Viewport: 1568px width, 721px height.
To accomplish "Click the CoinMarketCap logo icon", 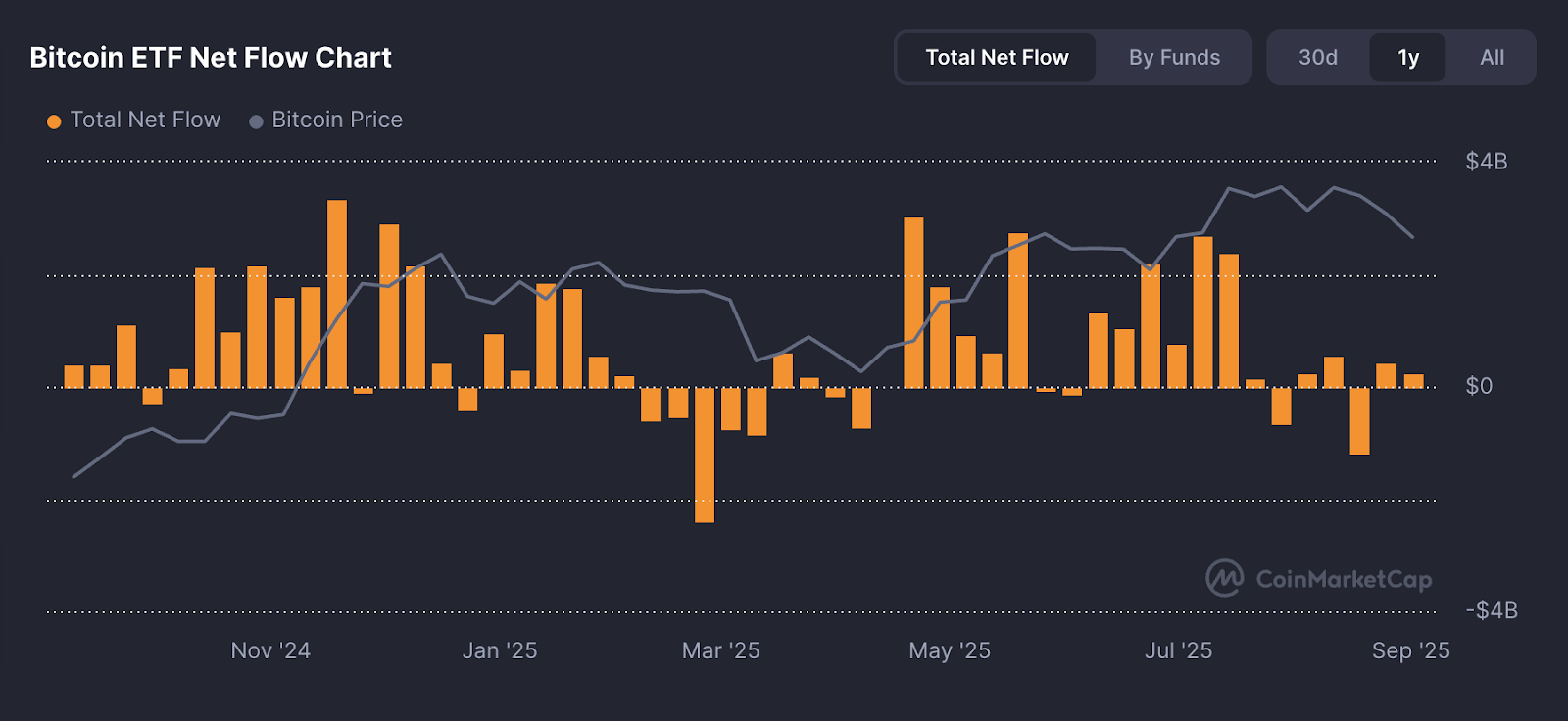I will 1224,578.
